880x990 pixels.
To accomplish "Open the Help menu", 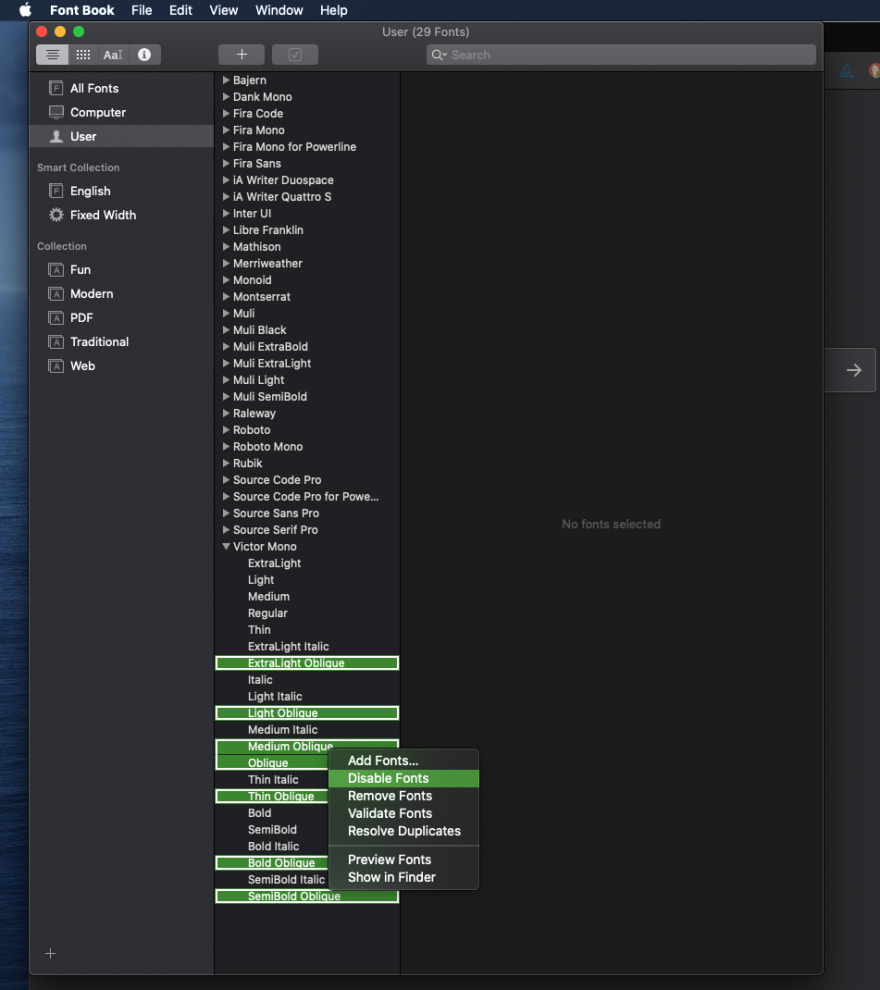I will [333, 10].
